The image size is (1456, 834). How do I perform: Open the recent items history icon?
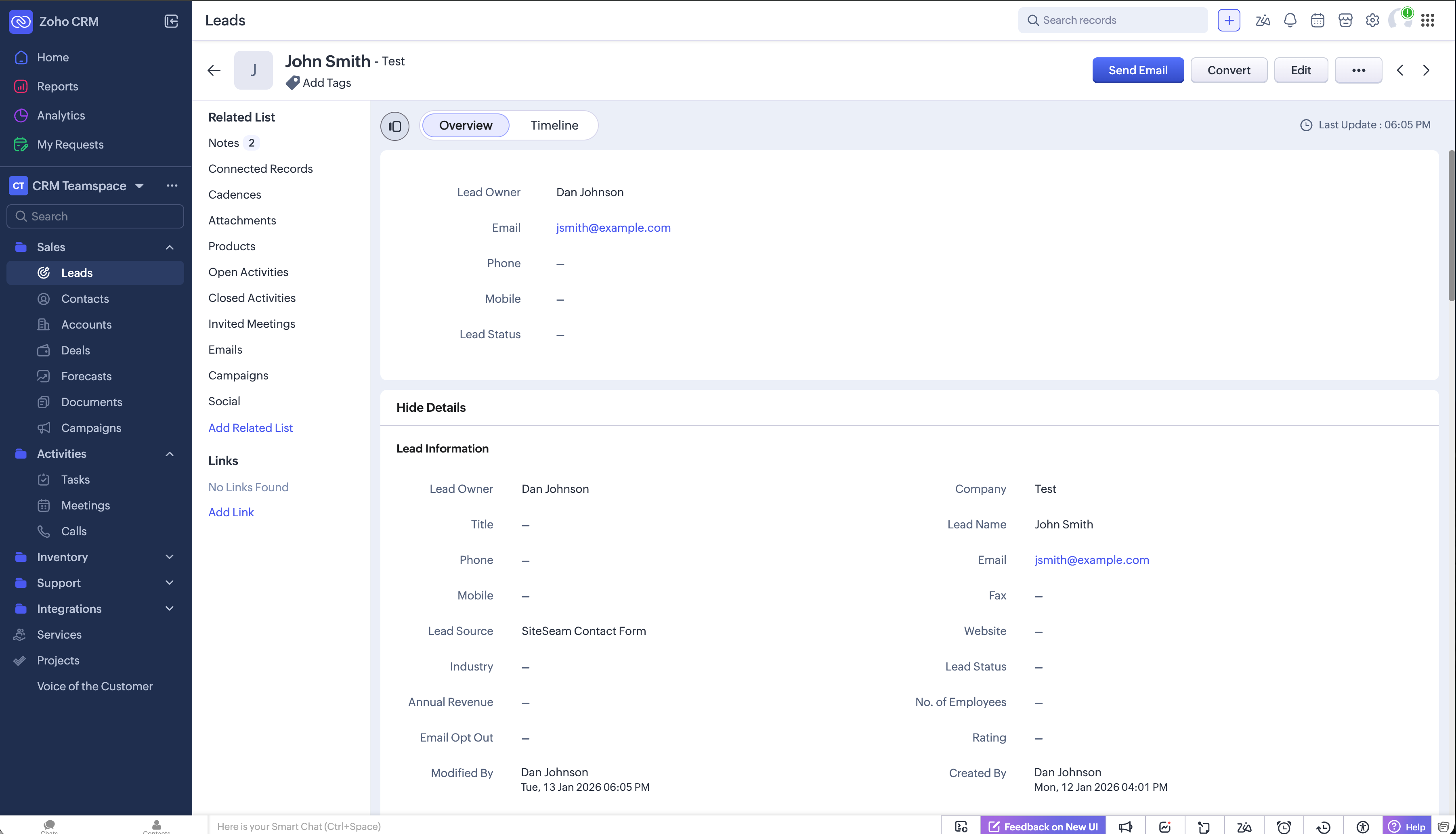(1323, 827)
